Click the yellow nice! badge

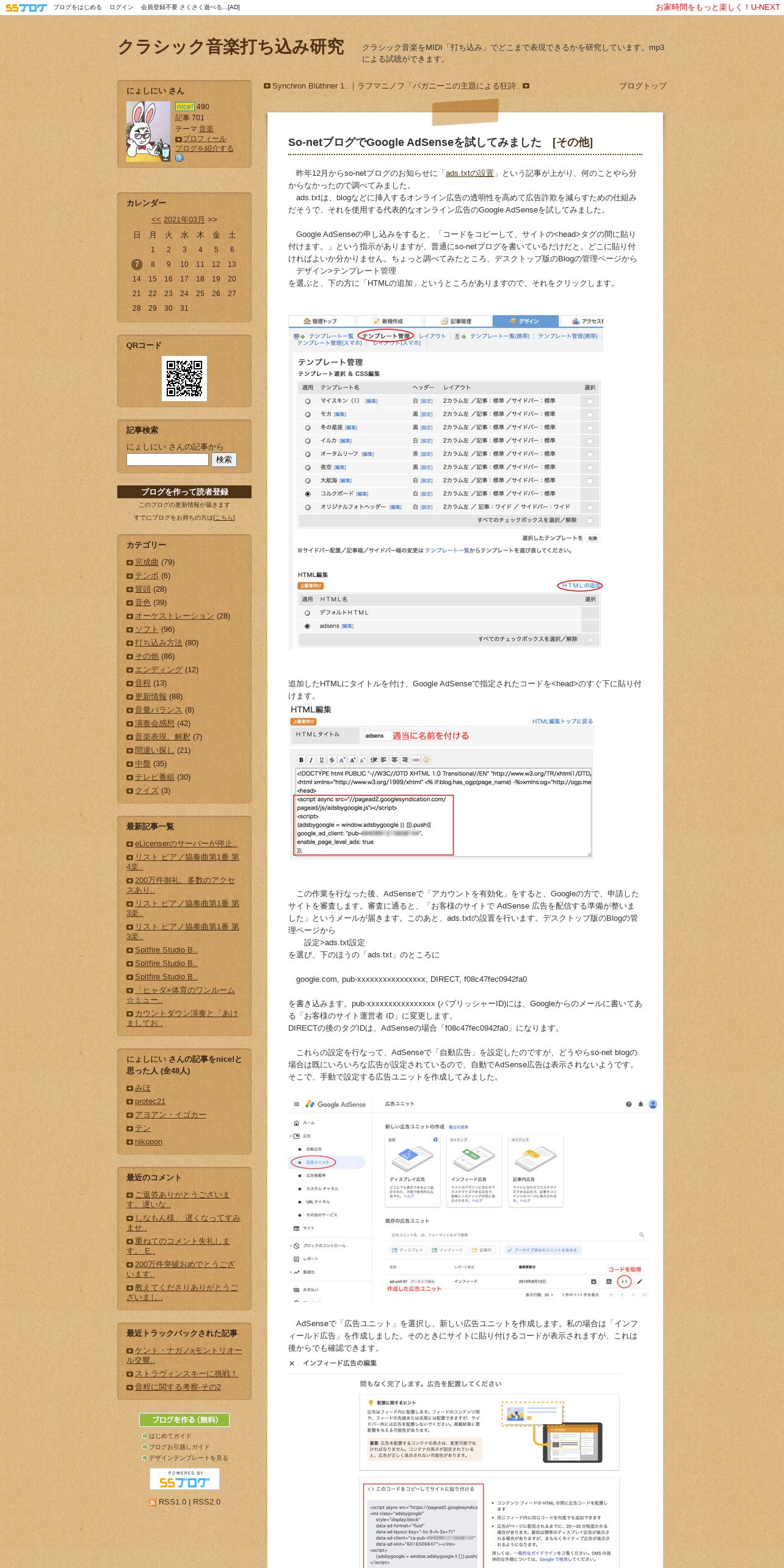(x=184, y=106)
